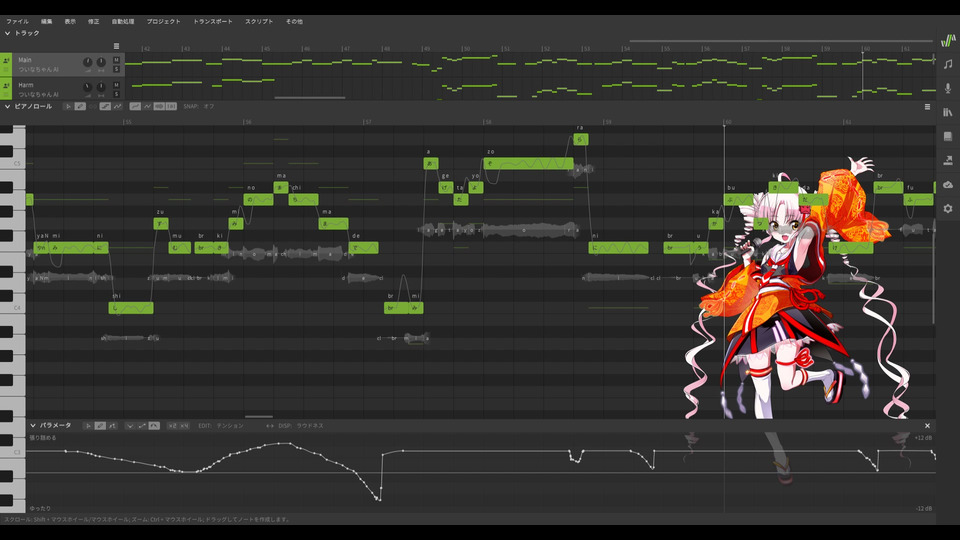Swap EDIT and DISP parameters arrow
The width and height of the screenshot is (960, 540).
pos(269,426)
